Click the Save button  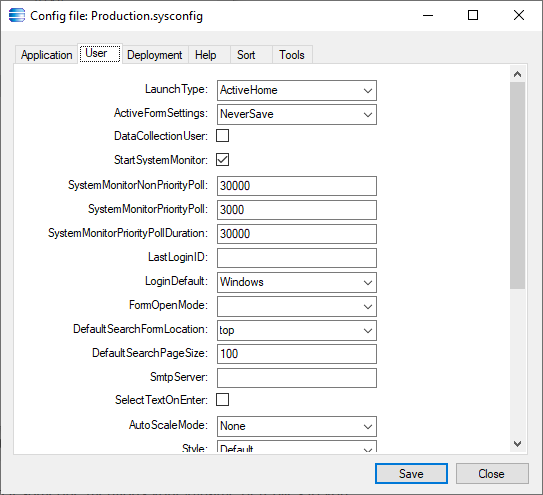[x=411, y=474]
